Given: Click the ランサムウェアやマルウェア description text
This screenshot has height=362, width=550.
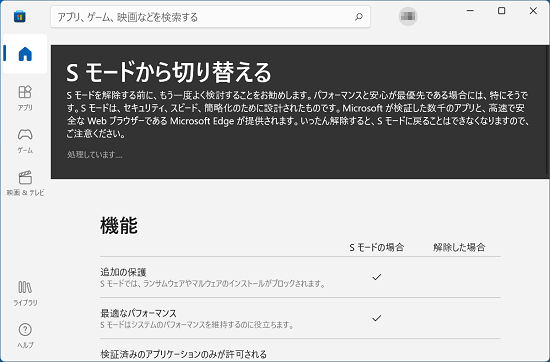Looking at the screenshot, I should (213, 283).
